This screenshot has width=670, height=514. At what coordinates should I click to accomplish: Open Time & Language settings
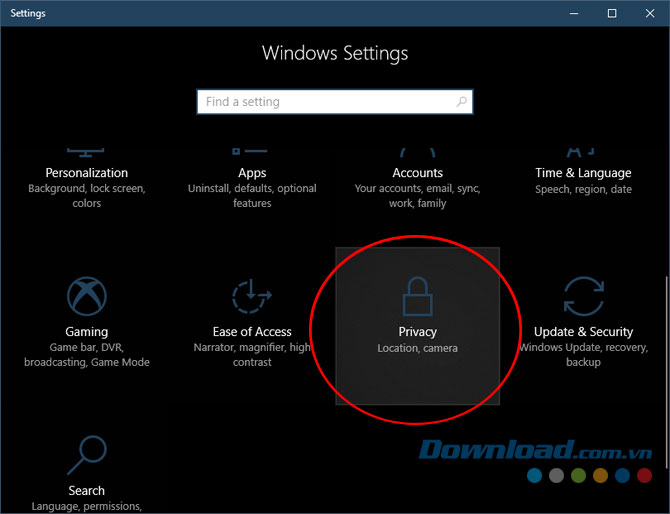(583, 173)
